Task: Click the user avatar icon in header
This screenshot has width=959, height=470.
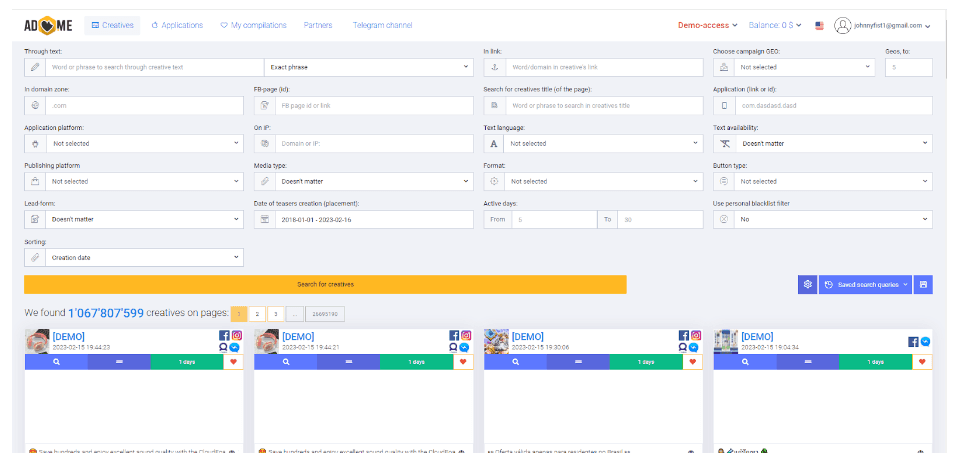Action: point(843,25)
